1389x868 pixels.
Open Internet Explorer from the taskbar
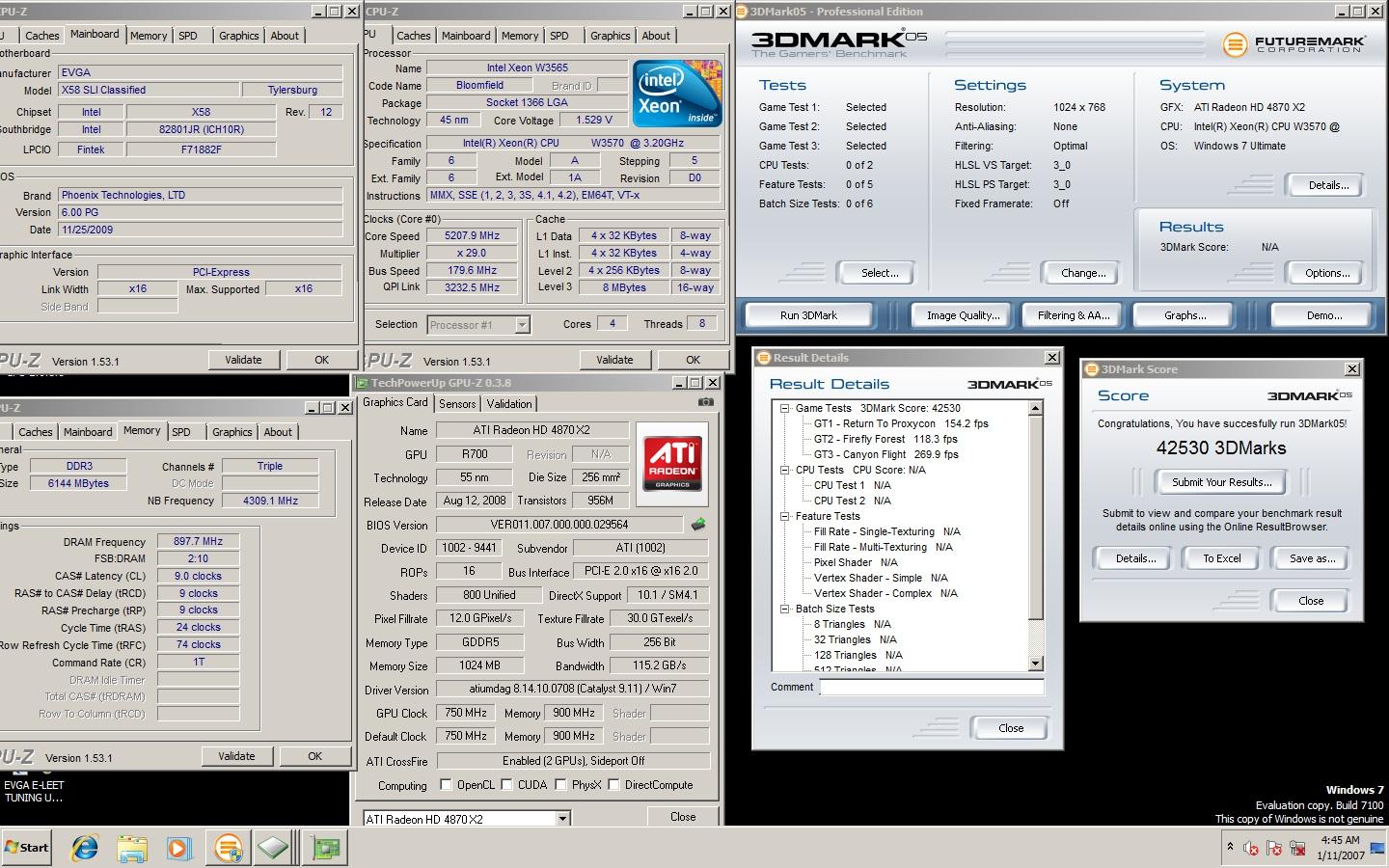[85, 848]
